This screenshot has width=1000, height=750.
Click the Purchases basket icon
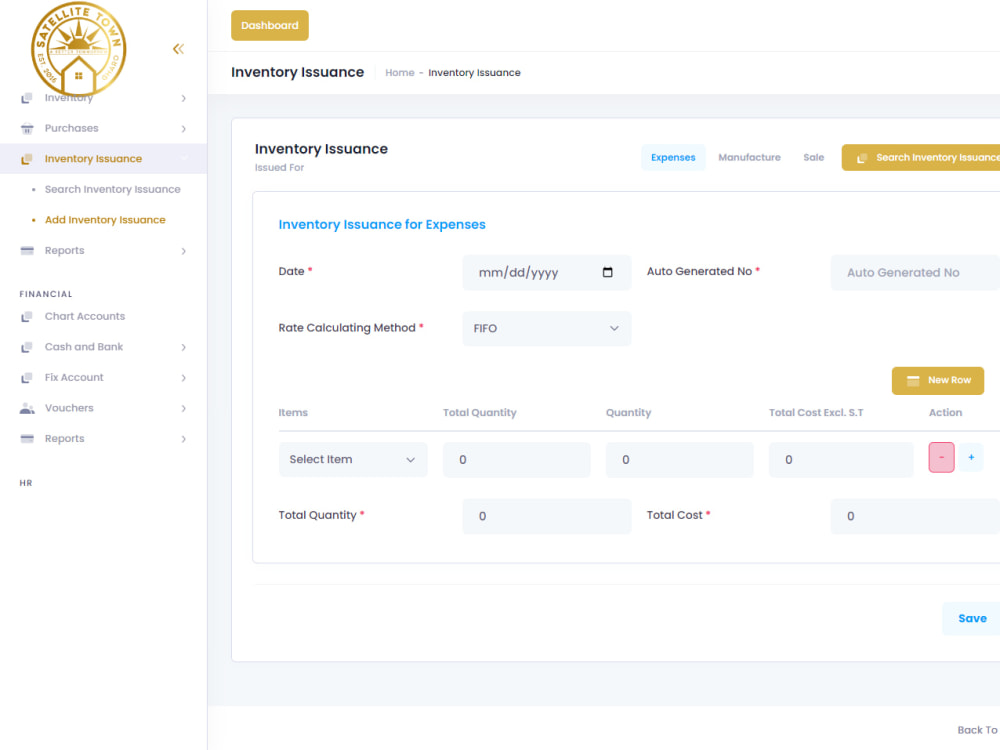(x=27, y=128)
